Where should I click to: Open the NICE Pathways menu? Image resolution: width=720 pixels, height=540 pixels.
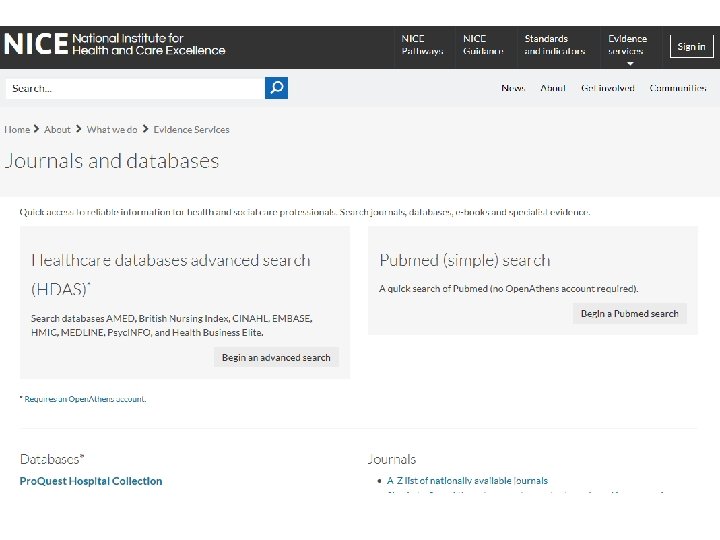pyautogui.click(x=422, y=45)
